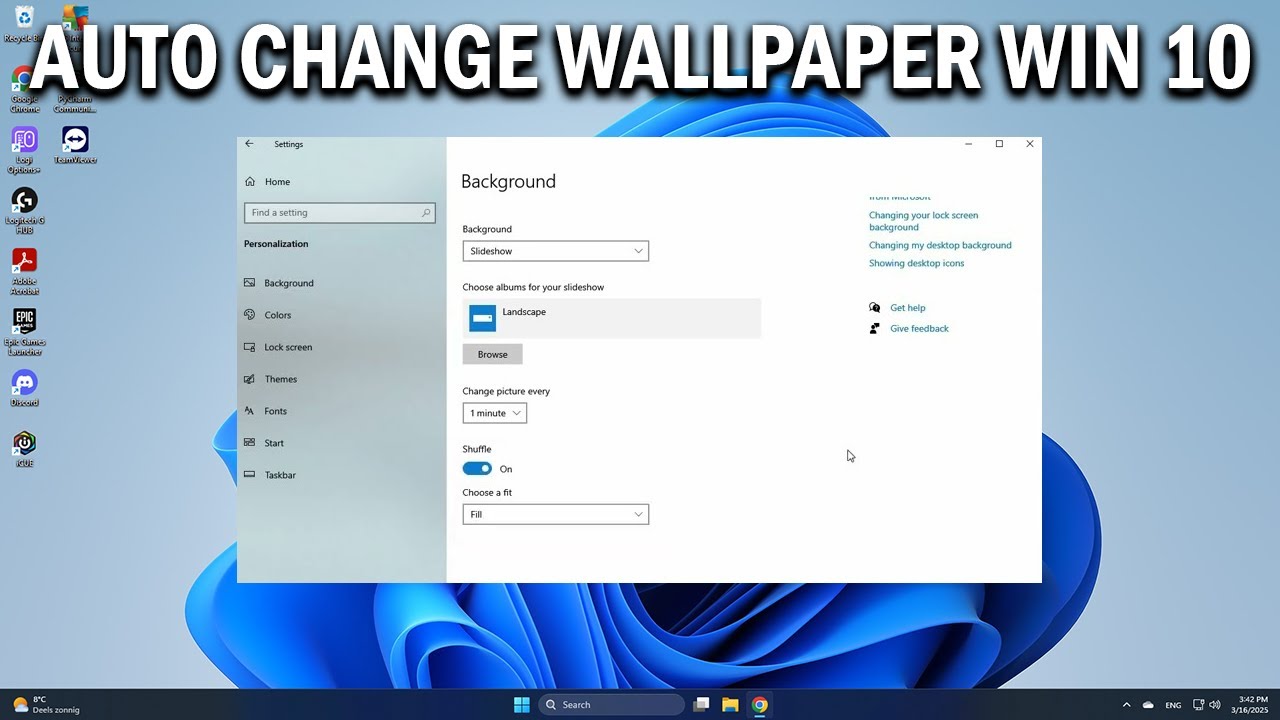This screenshot has height=720, width=1280.
Task: Open the Epic Games Launcher shortcut
Action: point(24,332)
